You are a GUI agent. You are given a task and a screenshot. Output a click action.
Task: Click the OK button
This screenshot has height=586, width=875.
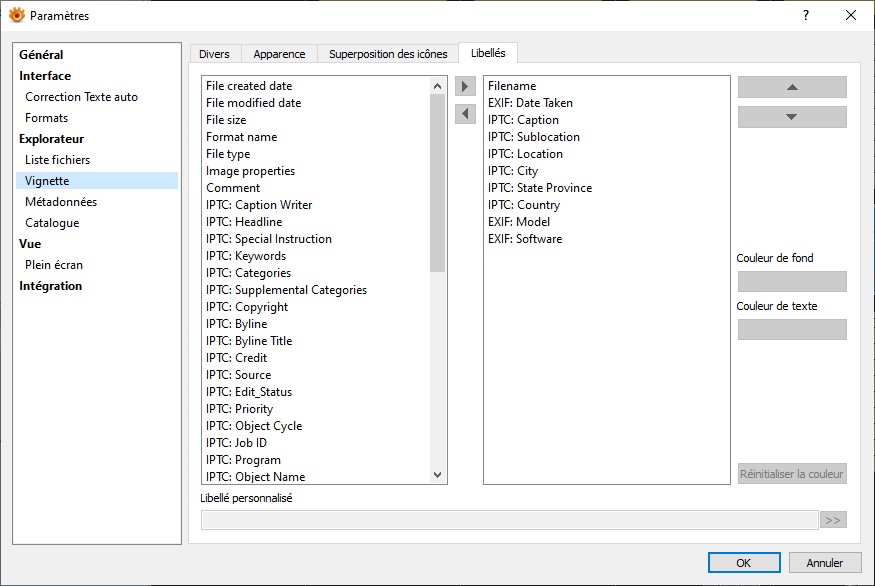(743, 563)
